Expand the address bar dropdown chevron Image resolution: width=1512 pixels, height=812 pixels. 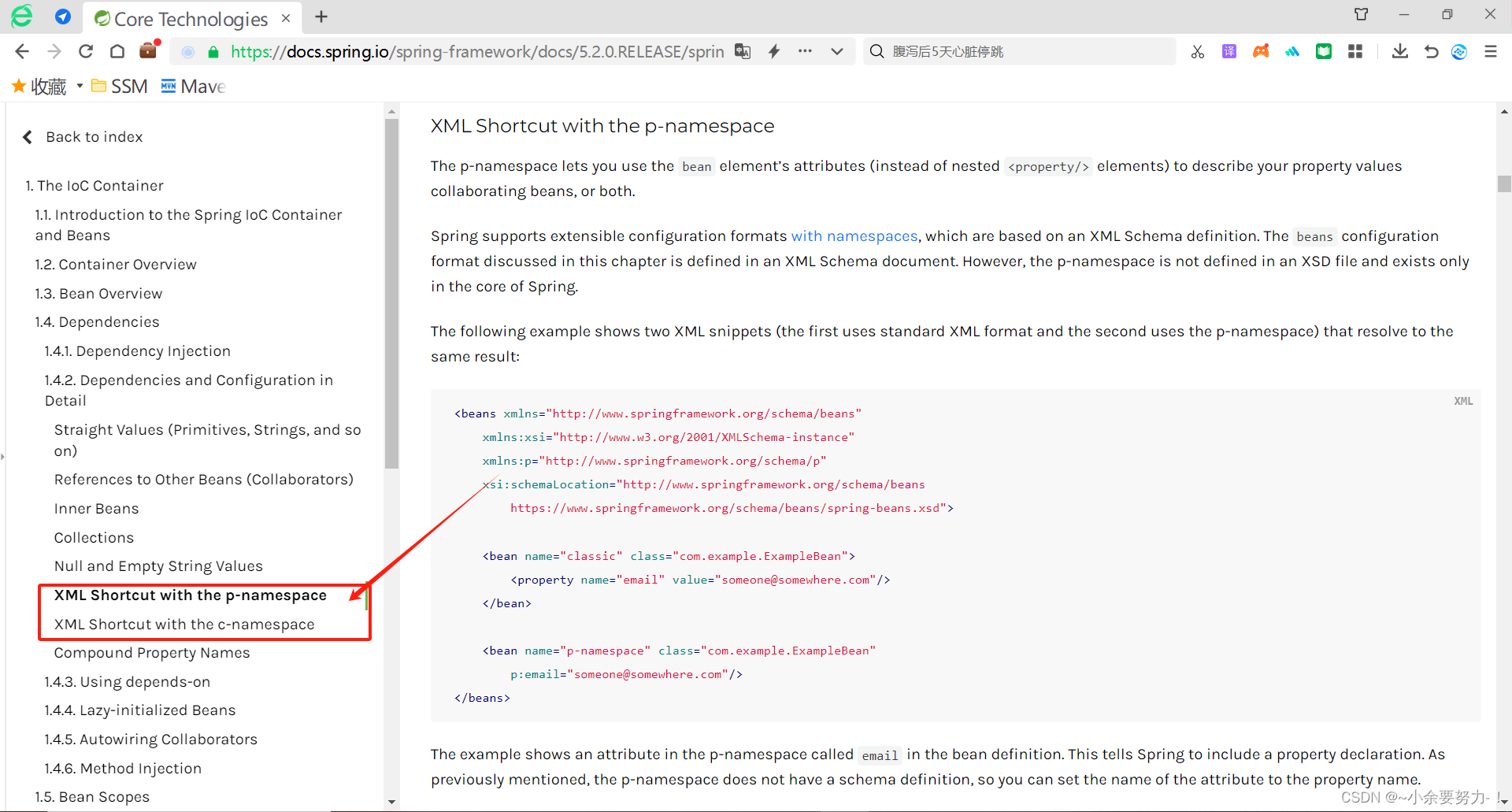click(x=836, y=52)
